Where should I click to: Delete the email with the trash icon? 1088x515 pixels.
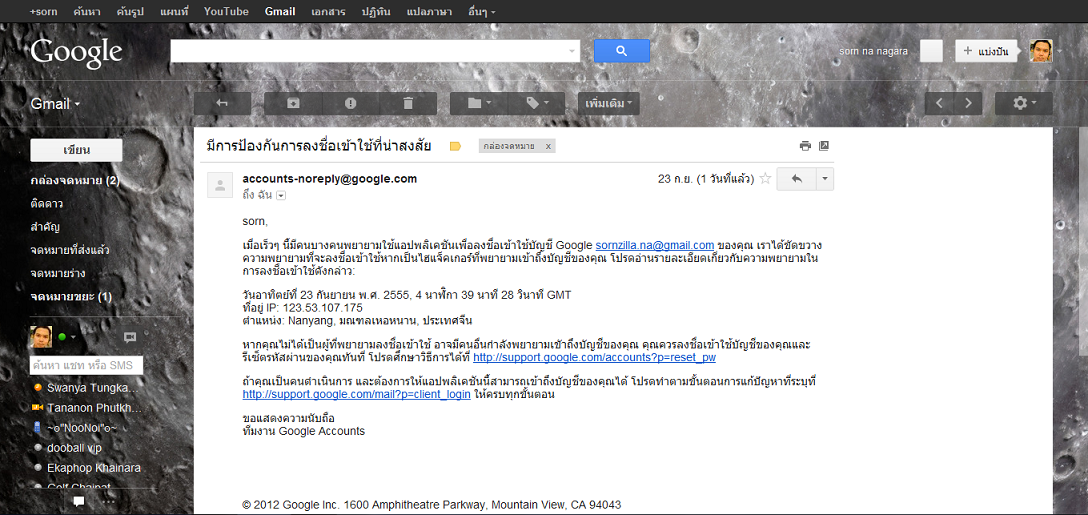tap(408, 103)
